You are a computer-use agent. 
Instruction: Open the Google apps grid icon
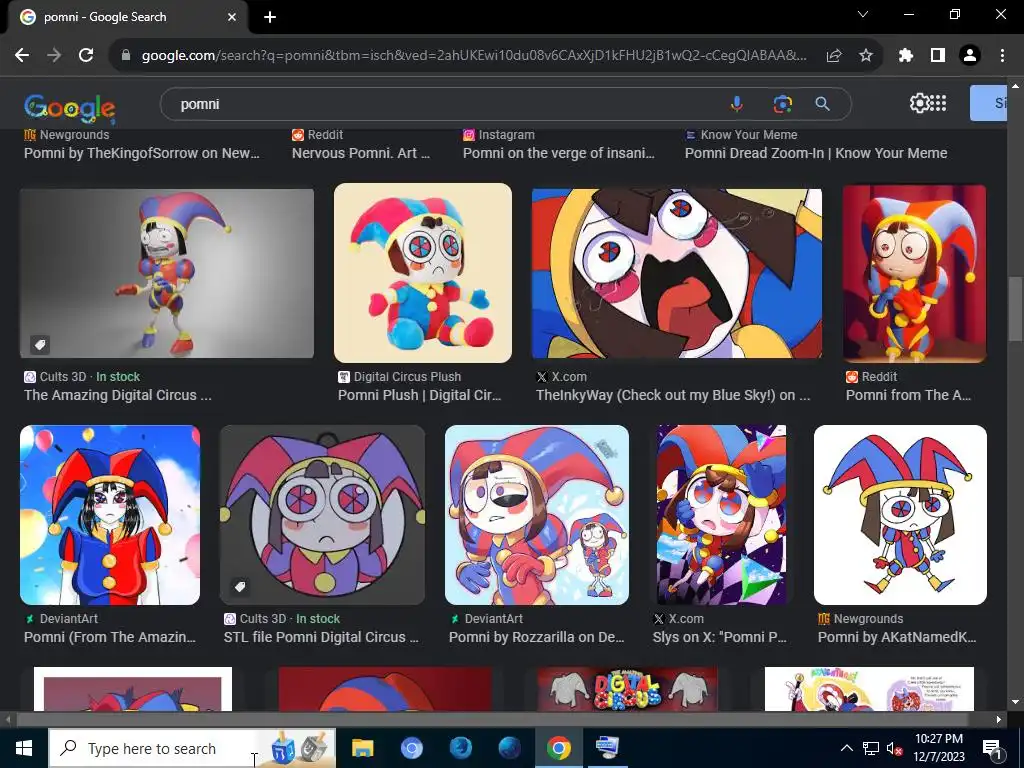pyautogui.click(x=938, y=103)
